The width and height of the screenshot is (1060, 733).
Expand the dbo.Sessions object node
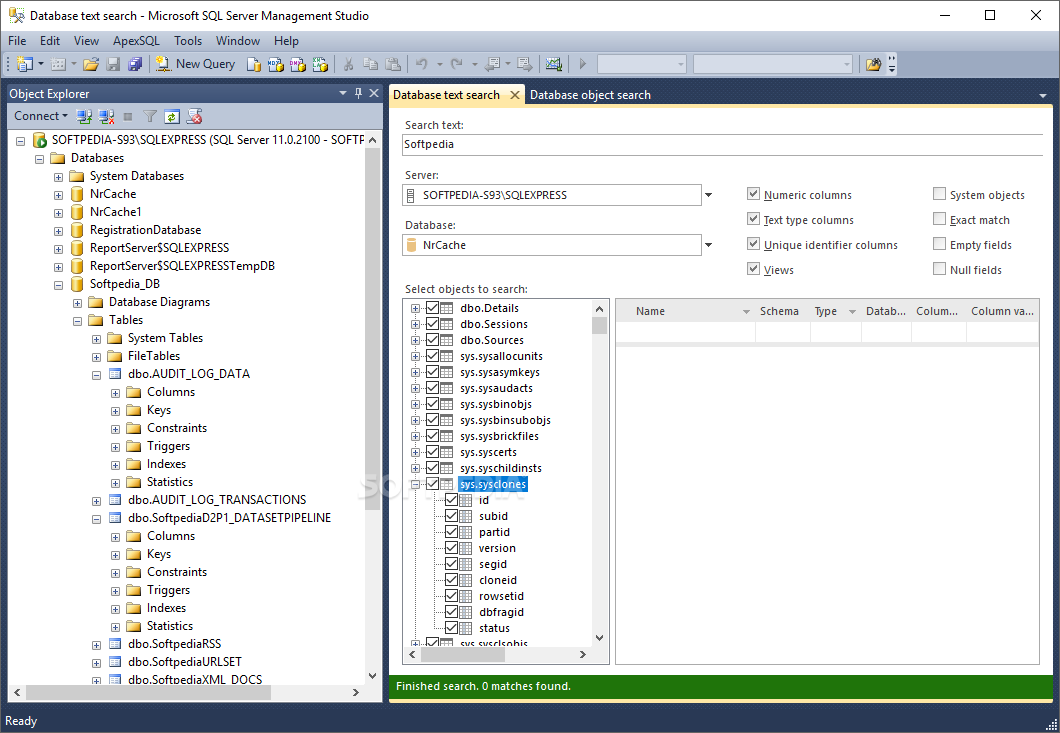click(x=415, y=324)
